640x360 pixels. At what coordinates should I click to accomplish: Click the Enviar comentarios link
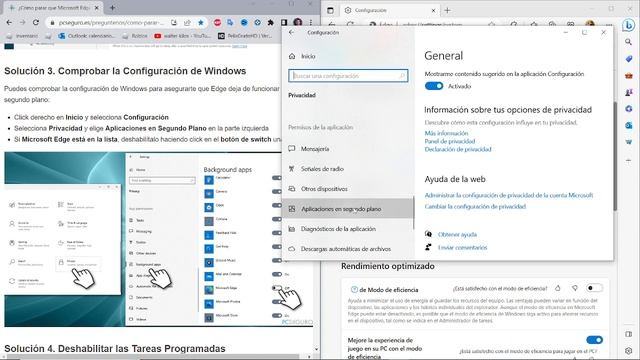462,247
